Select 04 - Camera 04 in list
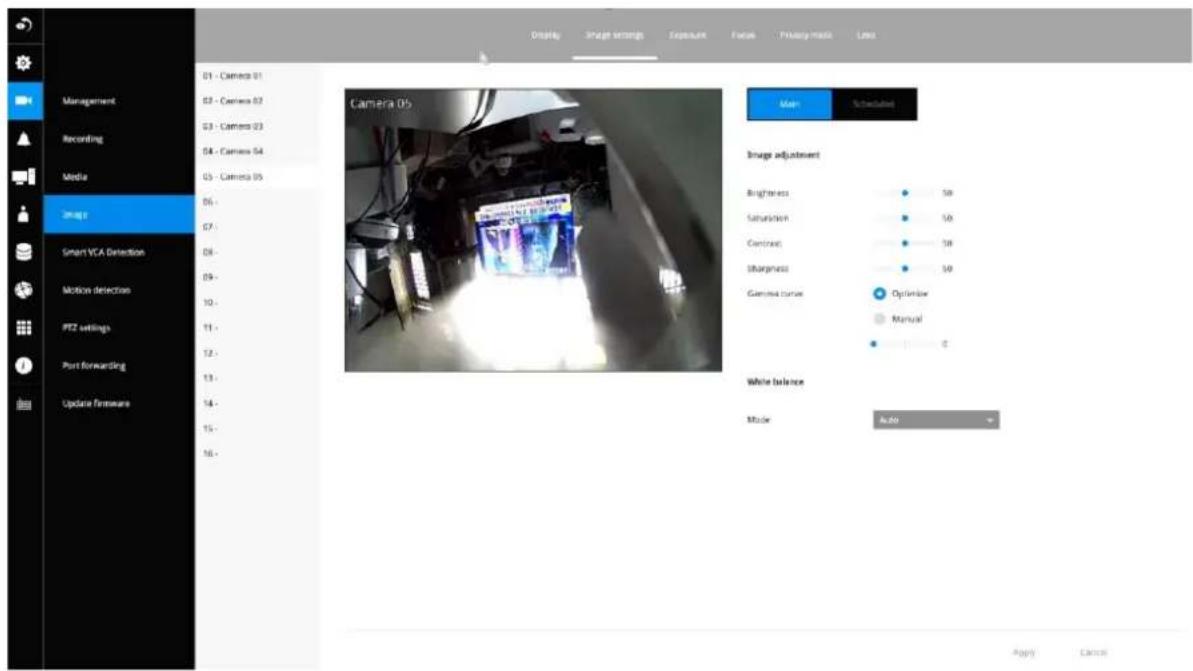The image size is (1193, 671). 257,151
